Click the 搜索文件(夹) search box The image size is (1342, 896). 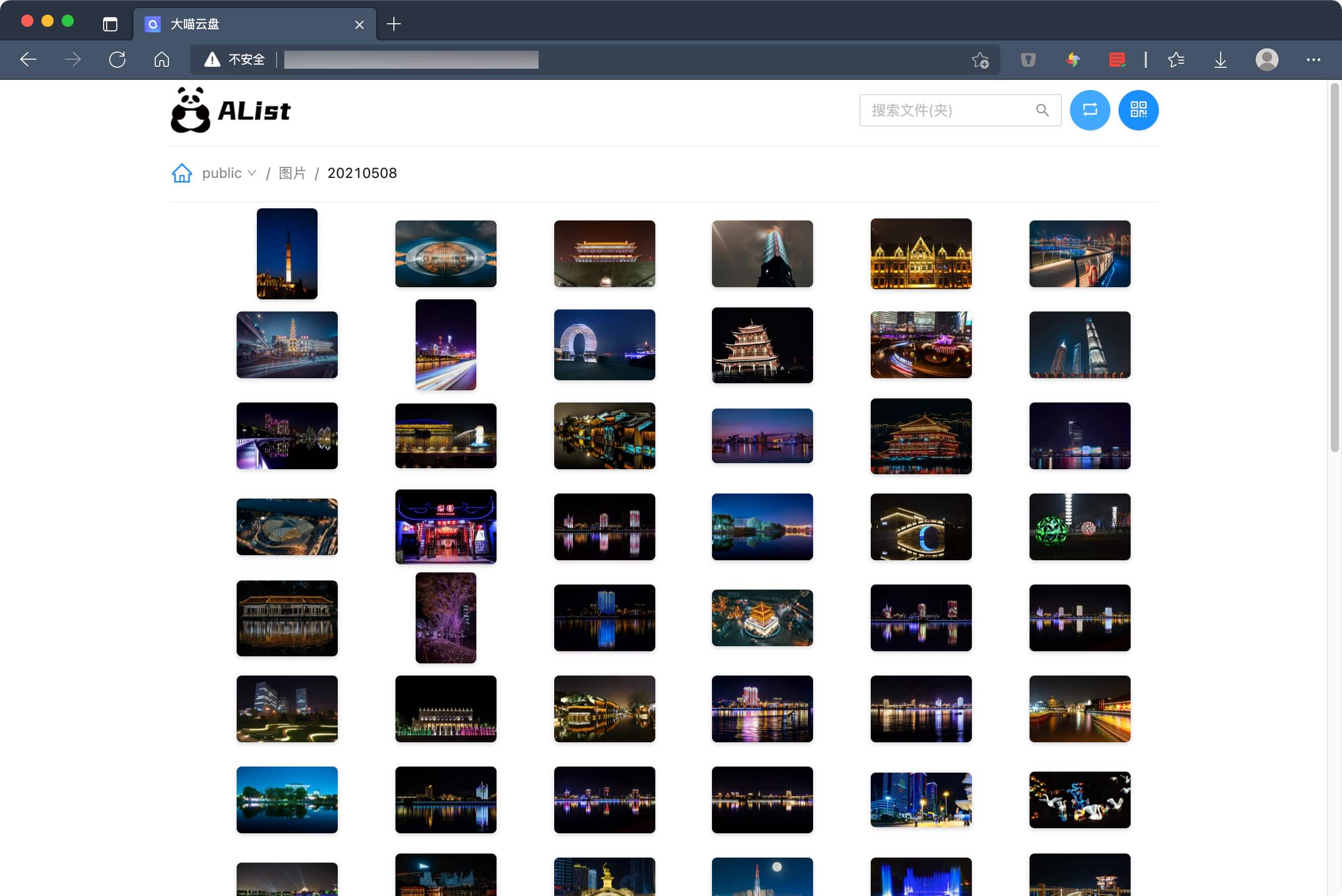click(943, 110)
